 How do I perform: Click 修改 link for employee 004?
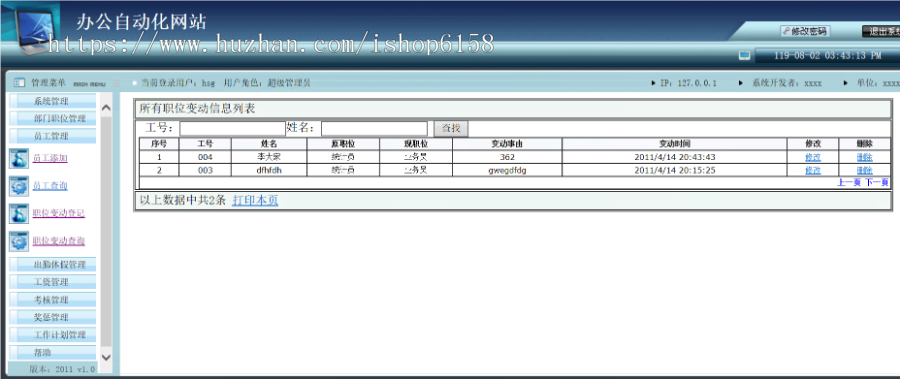(x=813, y=157)
